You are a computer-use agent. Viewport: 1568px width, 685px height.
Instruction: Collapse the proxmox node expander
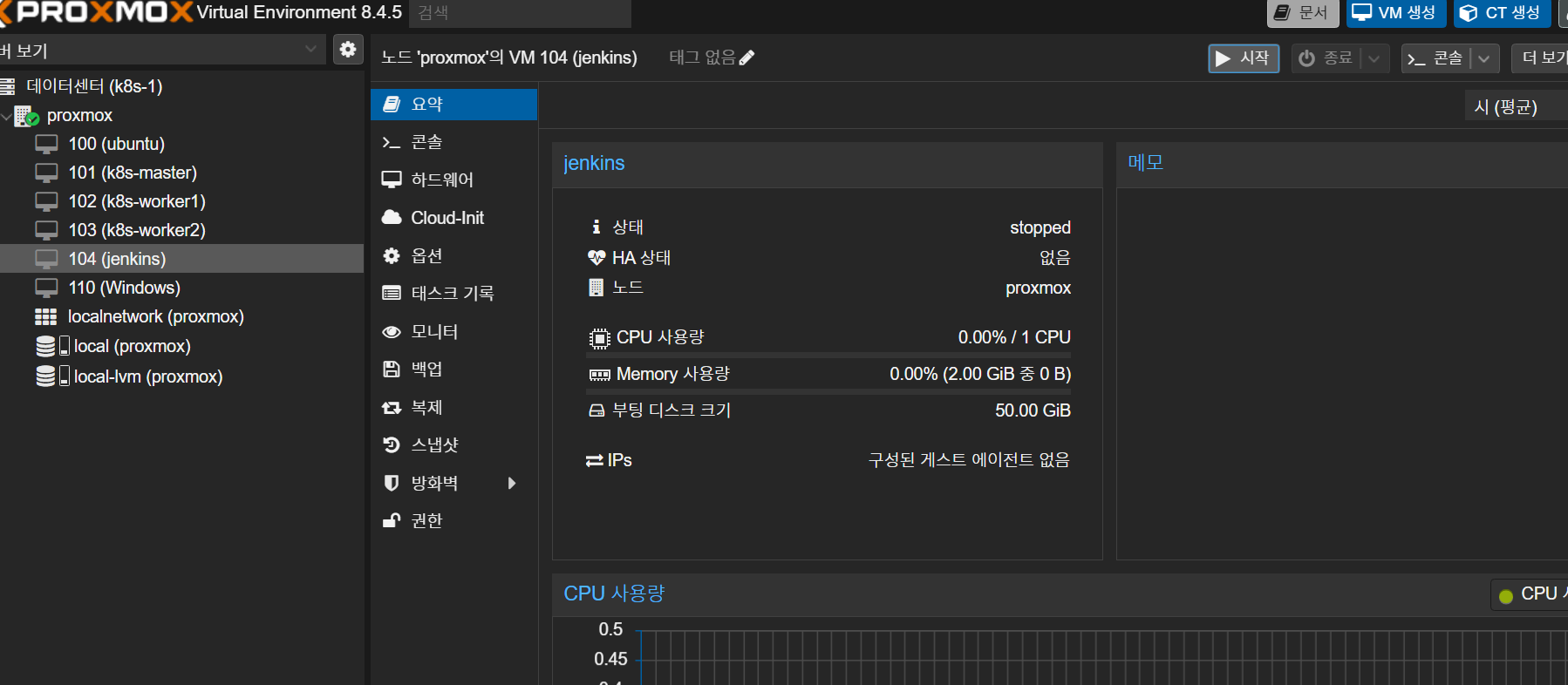7,116
